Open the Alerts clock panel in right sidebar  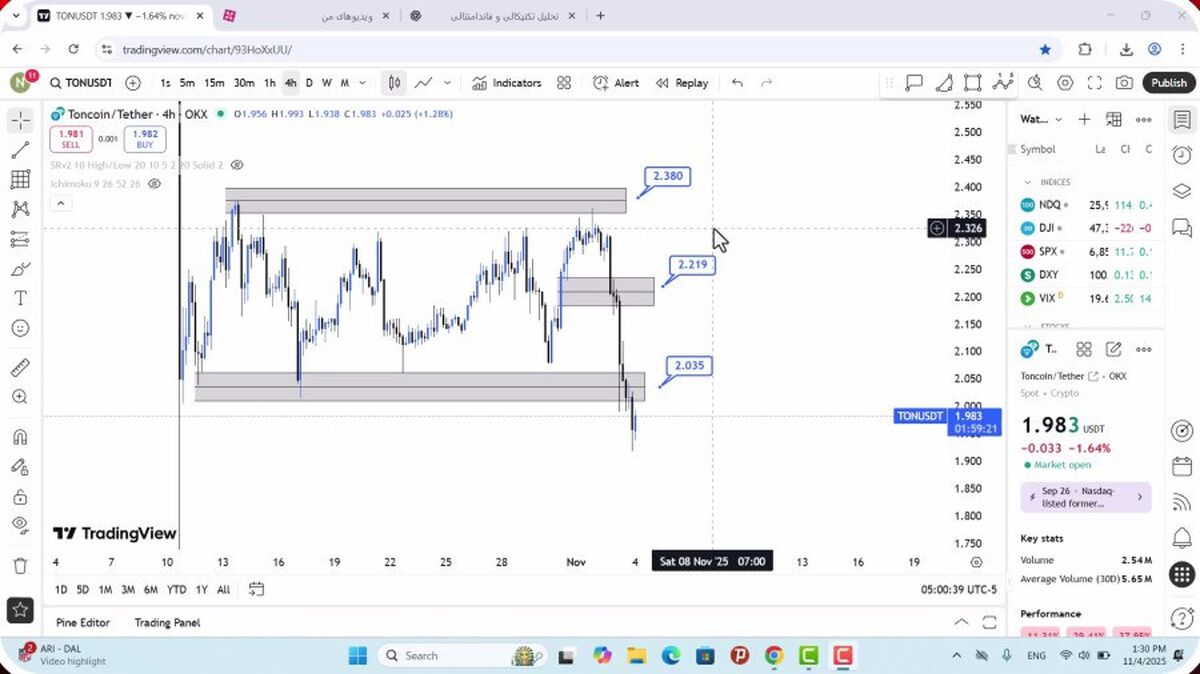[1182, 154]
